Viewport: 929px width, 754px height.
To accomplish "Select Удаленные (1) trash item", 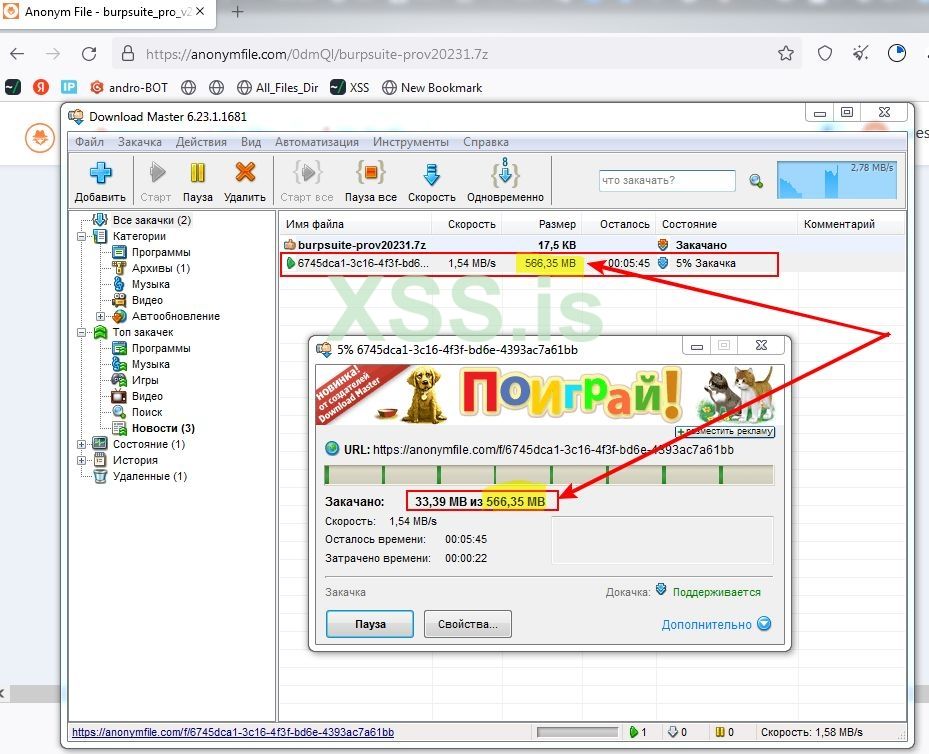I will [x=150, y=476].
